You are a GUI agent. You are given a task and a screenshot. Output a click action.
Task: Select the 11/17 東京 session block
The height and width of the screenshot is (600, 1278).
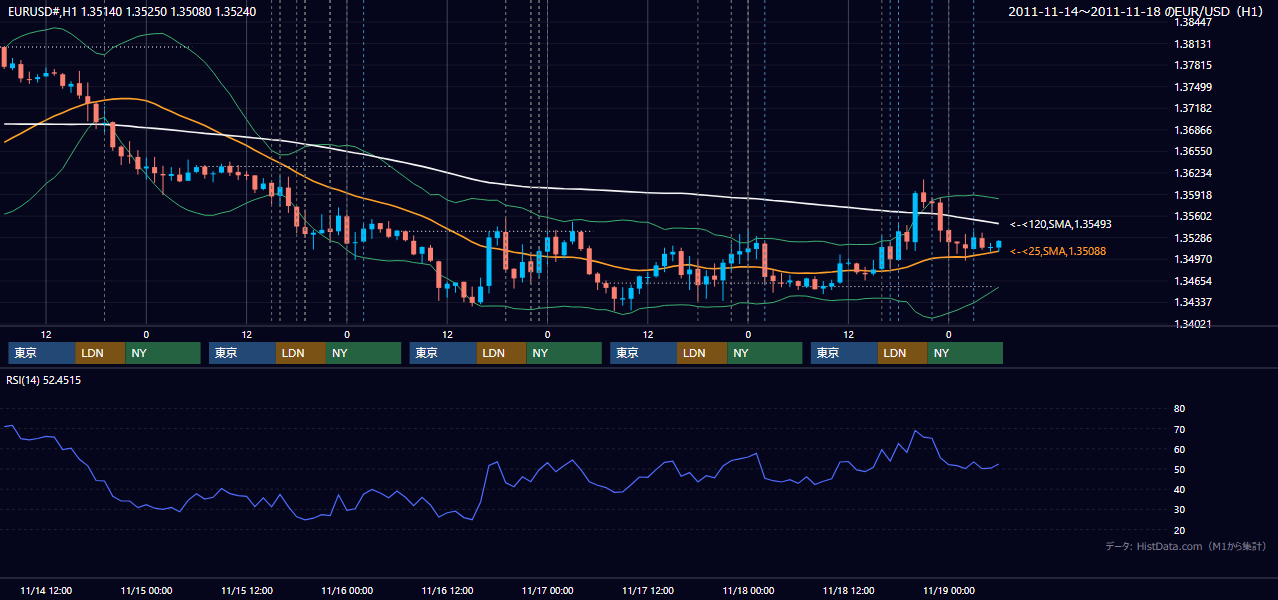click(x=644, y=353)
